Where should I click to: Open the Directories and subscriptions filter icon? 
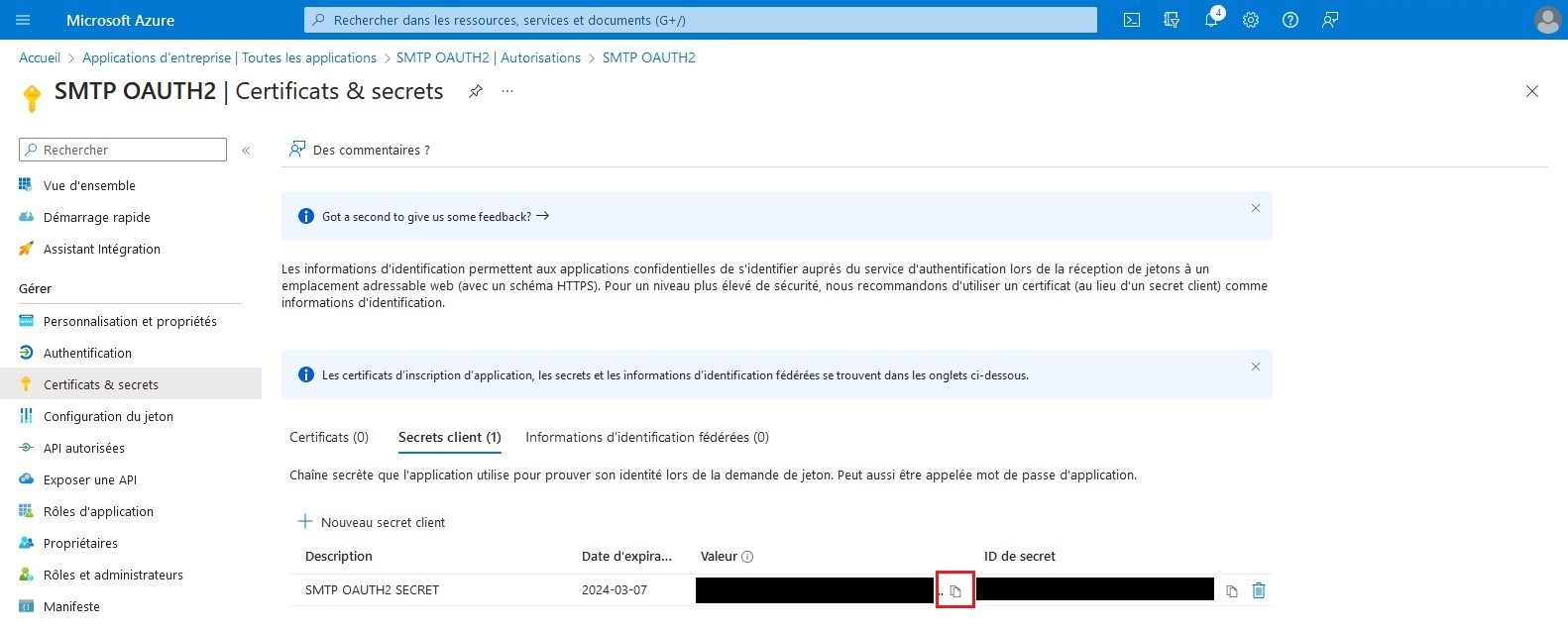click(1172, 20)
